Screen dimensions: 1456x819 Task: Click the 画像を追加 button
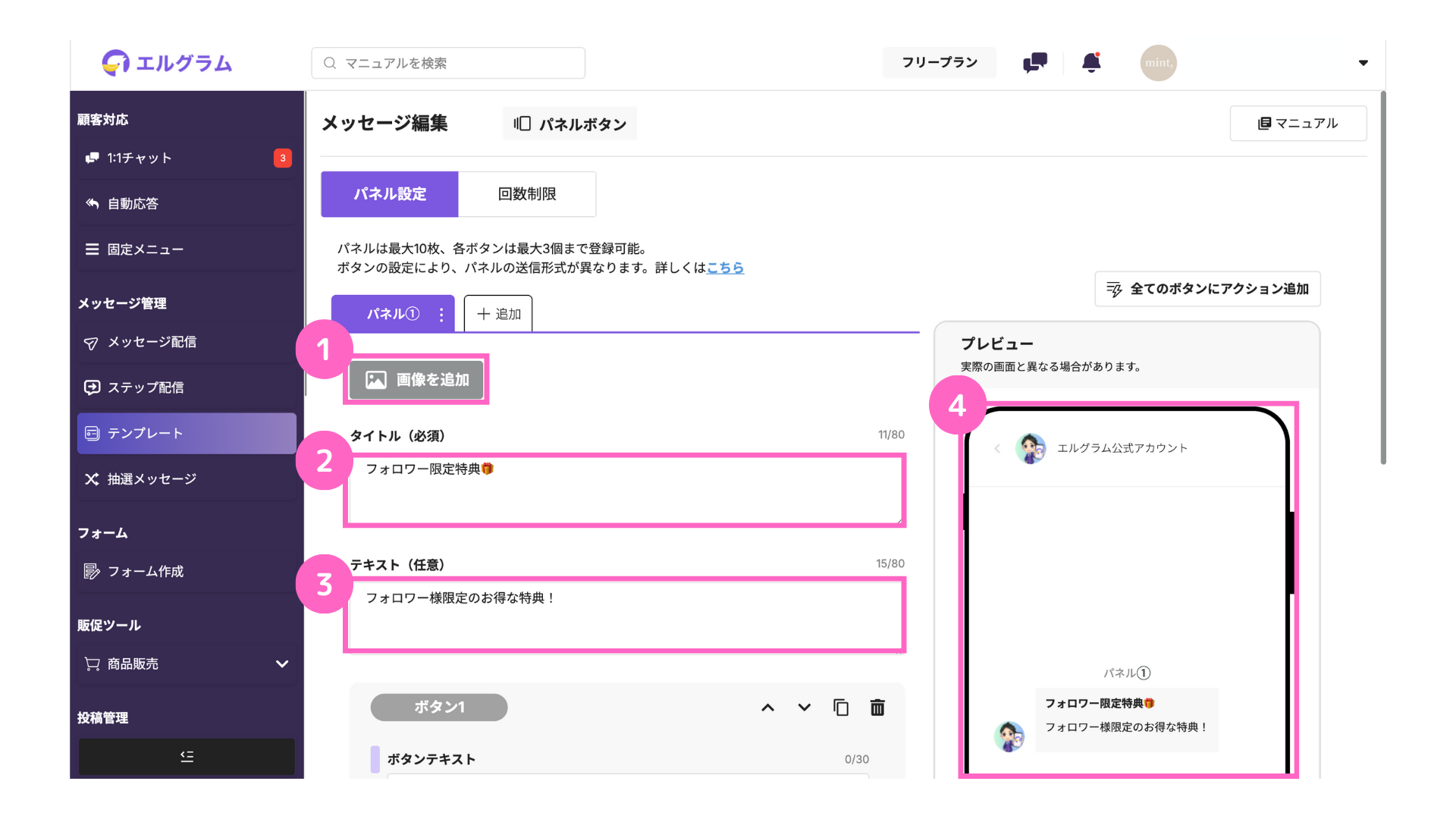pos(417,379)
